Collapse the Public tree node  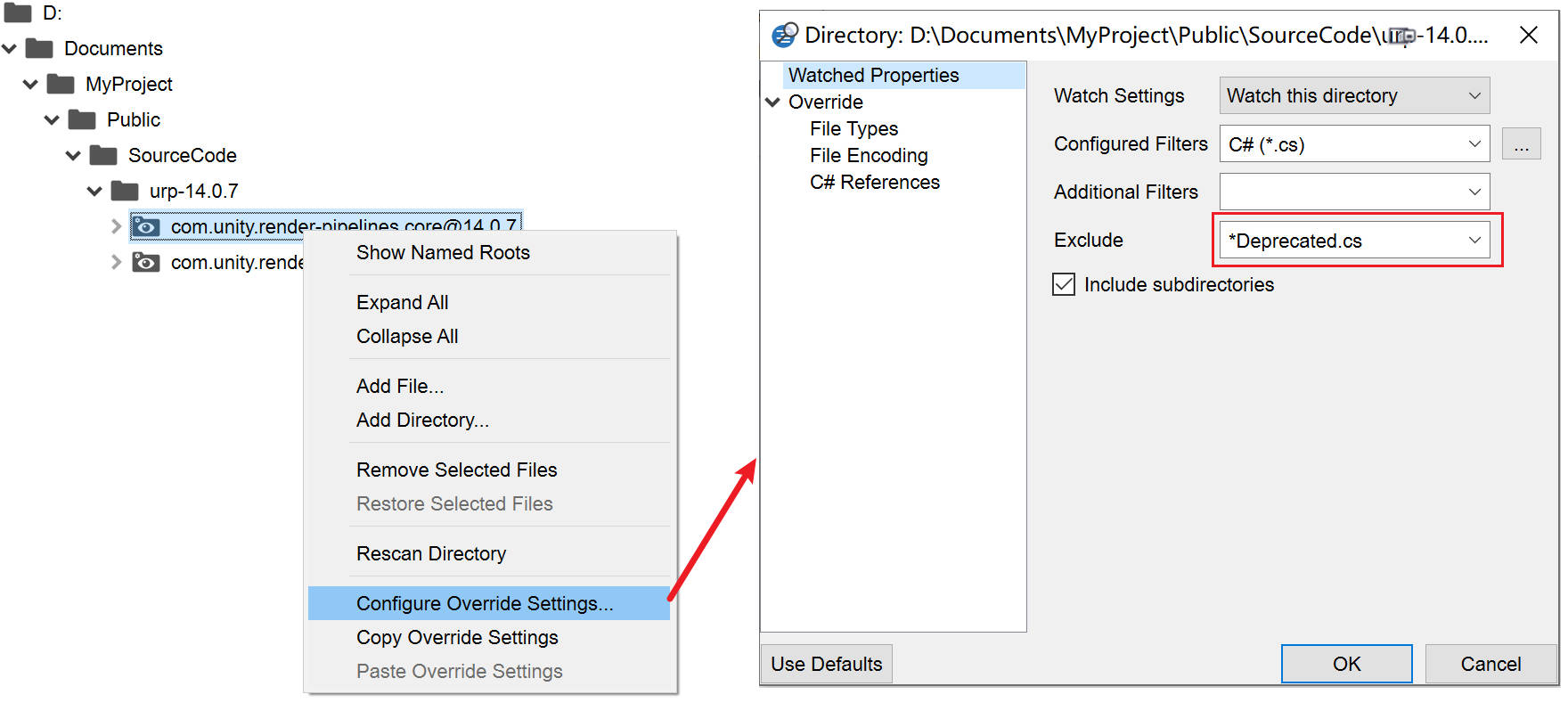(53, 119)
